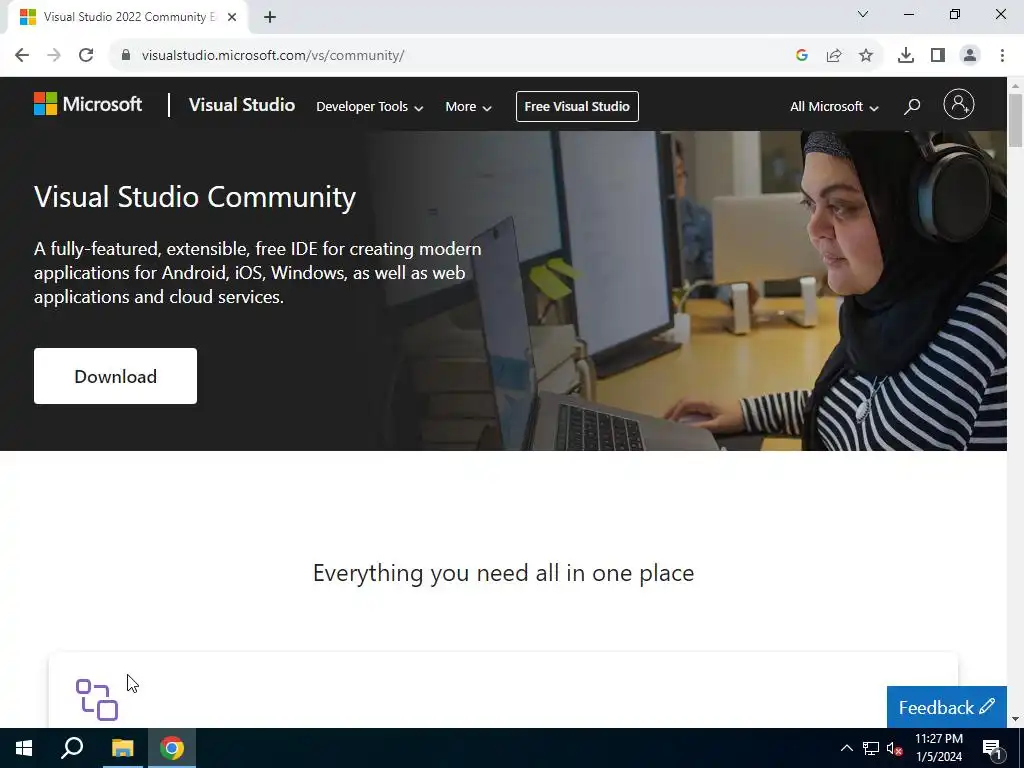Click the Download button
Viewport: 1024px width, 768px height.
115,376
